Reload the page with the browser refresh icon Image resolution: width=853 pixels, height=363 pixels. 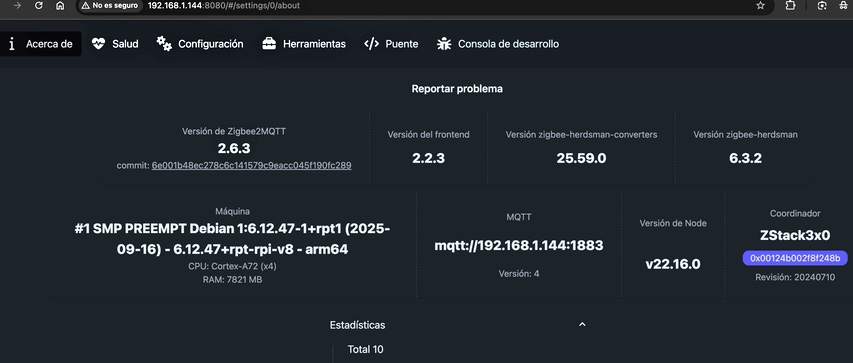click(x=39, y=5)
